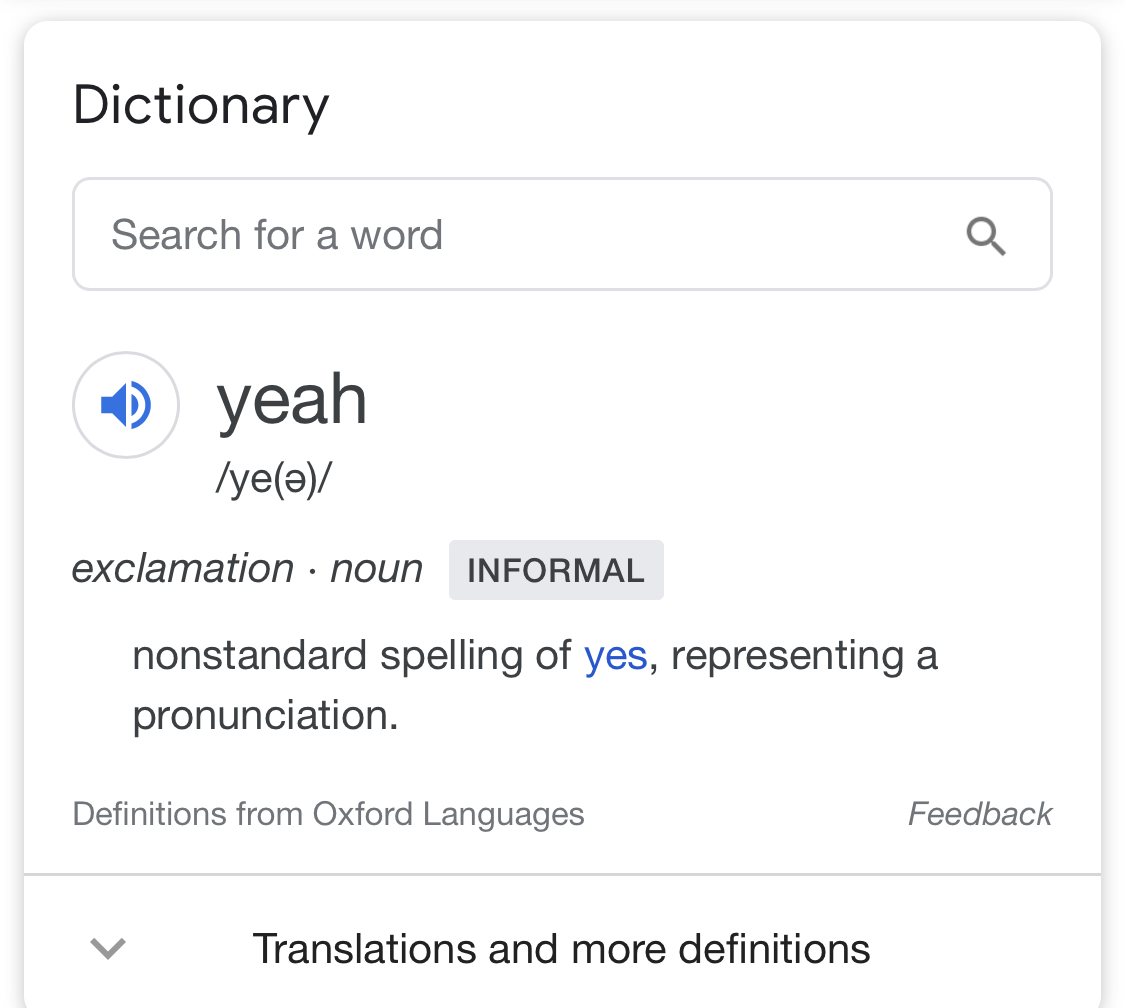Image resolution: width=1125 pixels, height=1008 pixels.
Task: Click "Definitions from Oxford Languages" attribution
Action: tap(328, 814)
